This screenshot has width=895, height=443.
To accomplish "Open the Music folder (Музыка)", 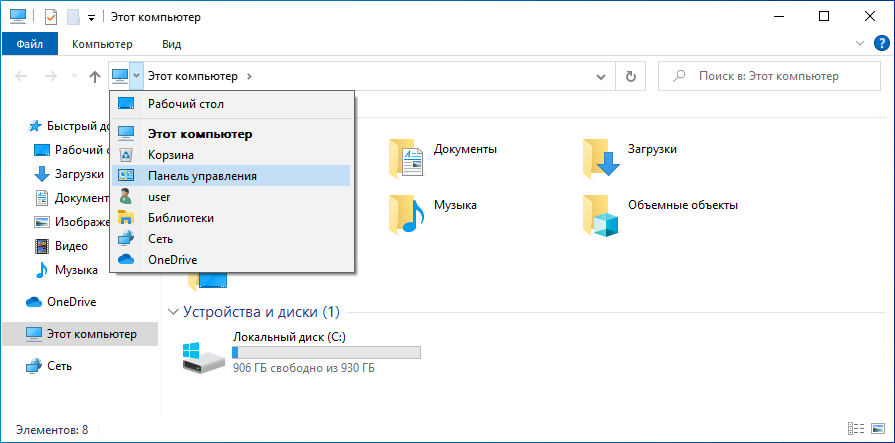I will tap(407, 213).
